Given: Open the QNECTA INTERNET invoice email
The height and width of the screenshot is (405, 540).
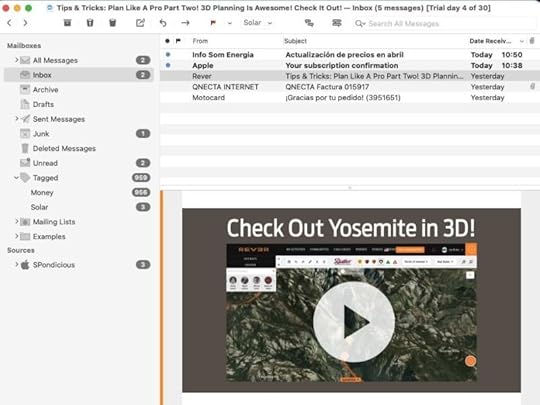Looking at the screenshot, I should point(350,87).
